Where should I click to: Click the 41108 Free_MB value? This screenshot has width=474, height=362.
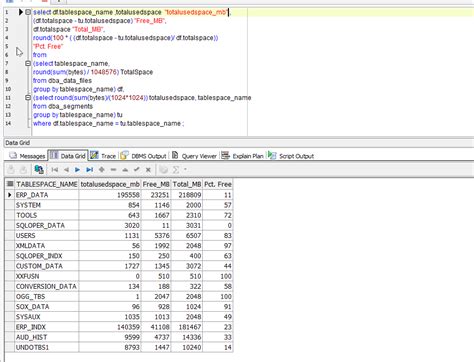[156, 327]
